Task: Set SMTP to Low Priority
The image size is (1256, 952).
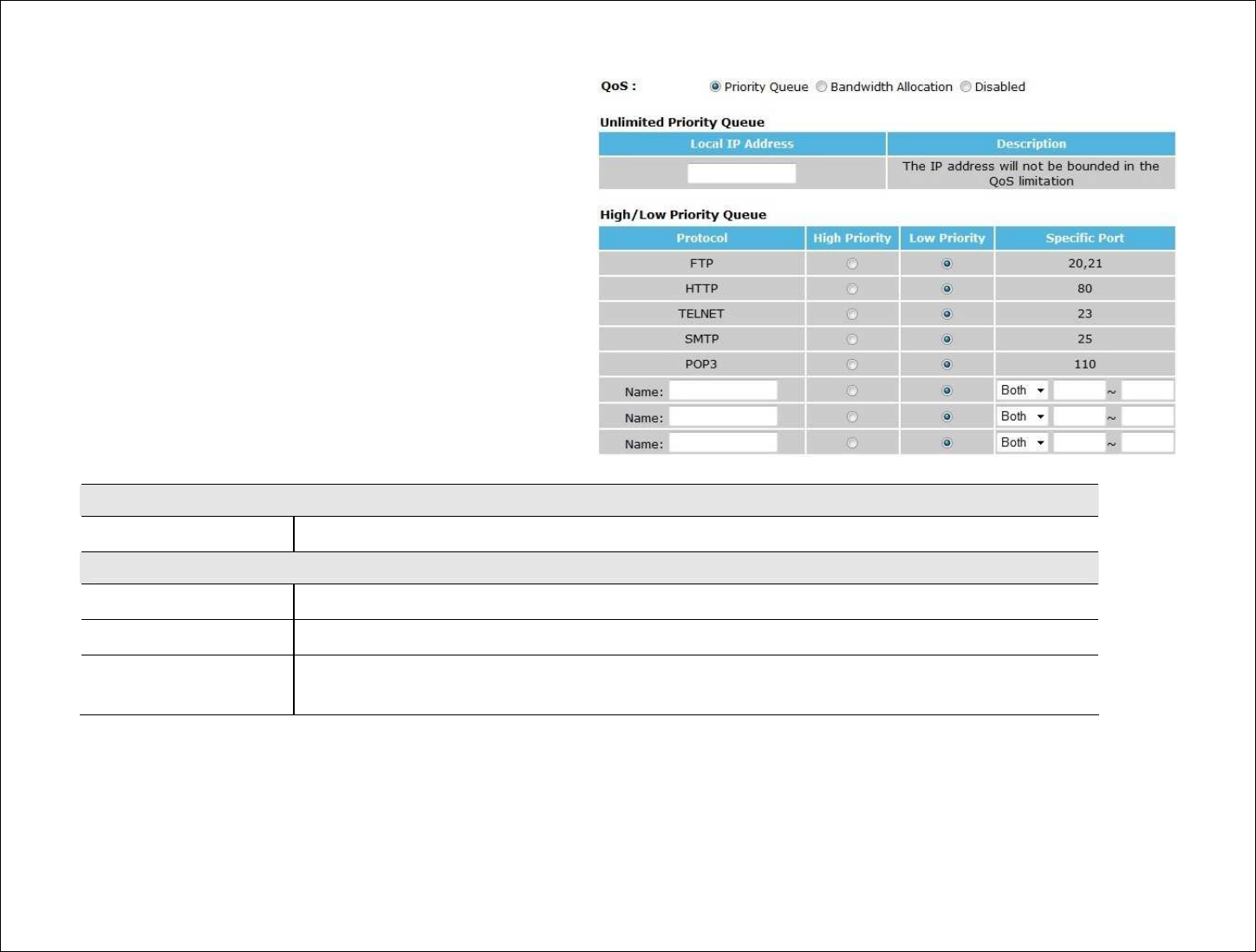Action: [947, 339]
